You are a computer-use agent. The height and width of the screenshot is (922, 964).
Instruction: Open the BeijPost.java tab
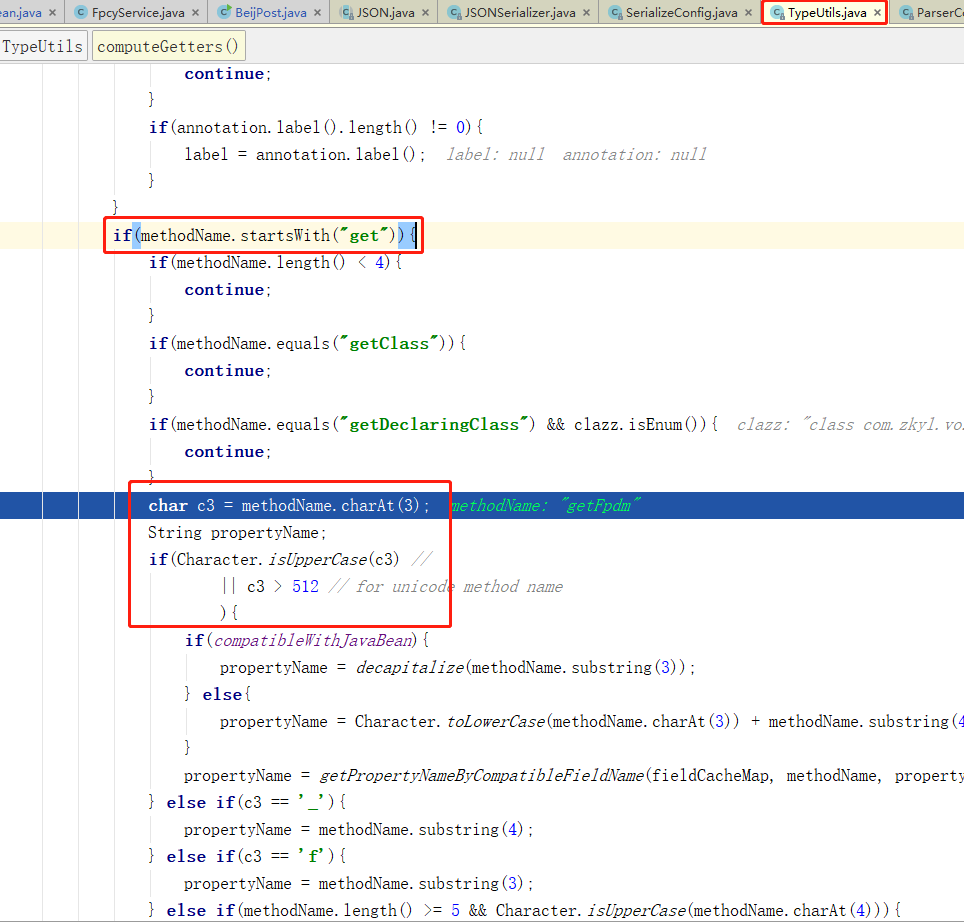click(272, 13)
